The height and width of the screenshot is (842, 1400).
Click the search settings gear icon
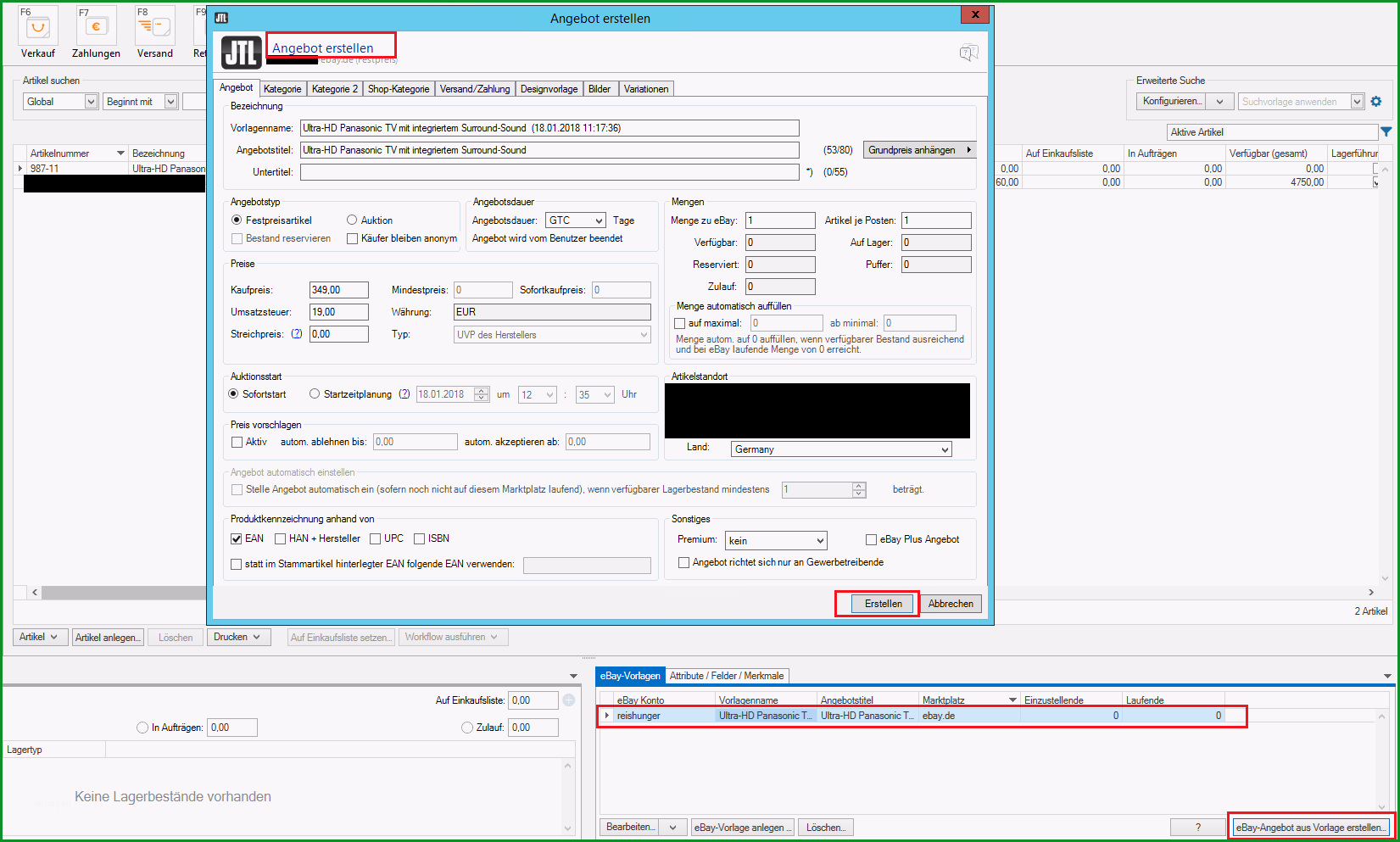point(1376,101)
